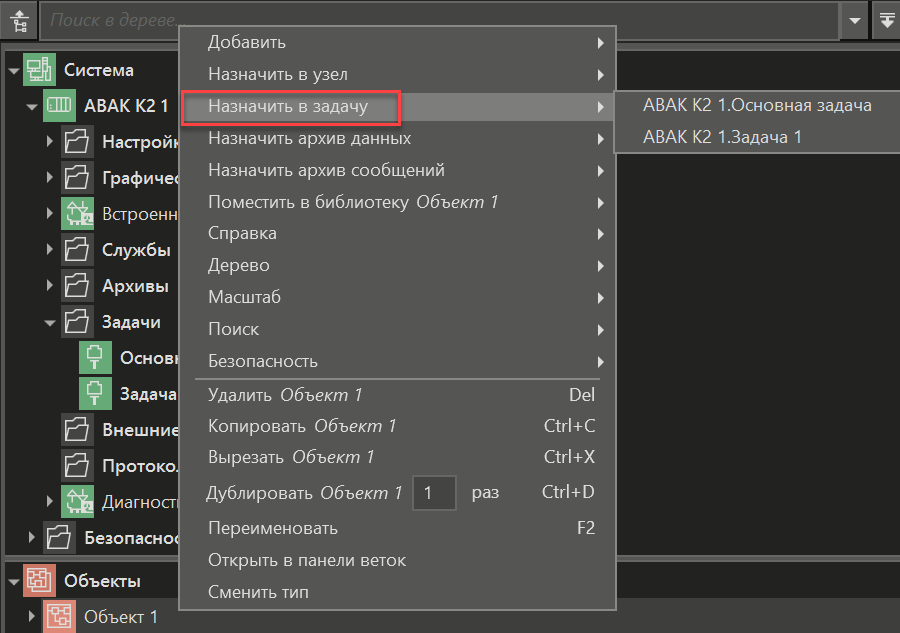Collapse the Задачи tree folder
Screen dimensions: 900x633
pos(50,323)
